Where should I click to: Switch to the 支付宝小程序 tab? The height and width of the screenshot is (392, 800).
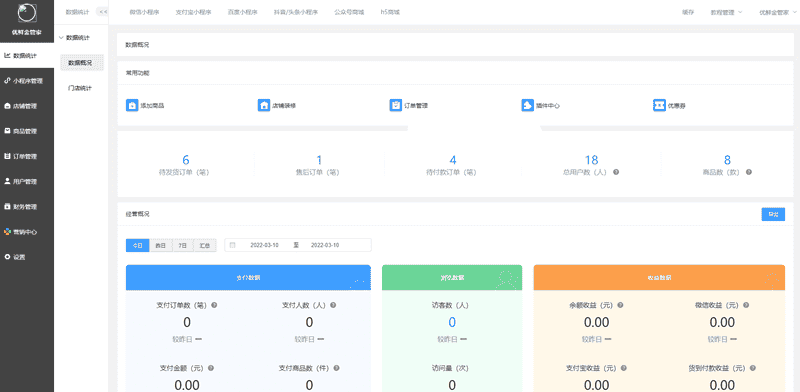click(193, 12)
